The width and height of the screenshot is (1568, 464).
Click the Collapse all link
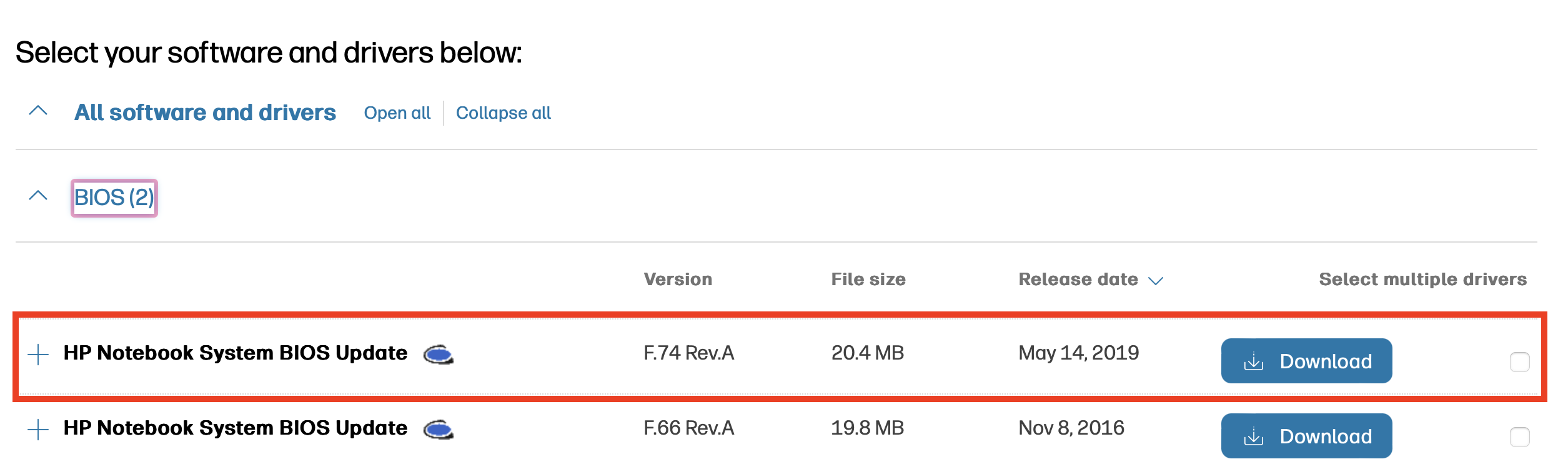(504, 113)
